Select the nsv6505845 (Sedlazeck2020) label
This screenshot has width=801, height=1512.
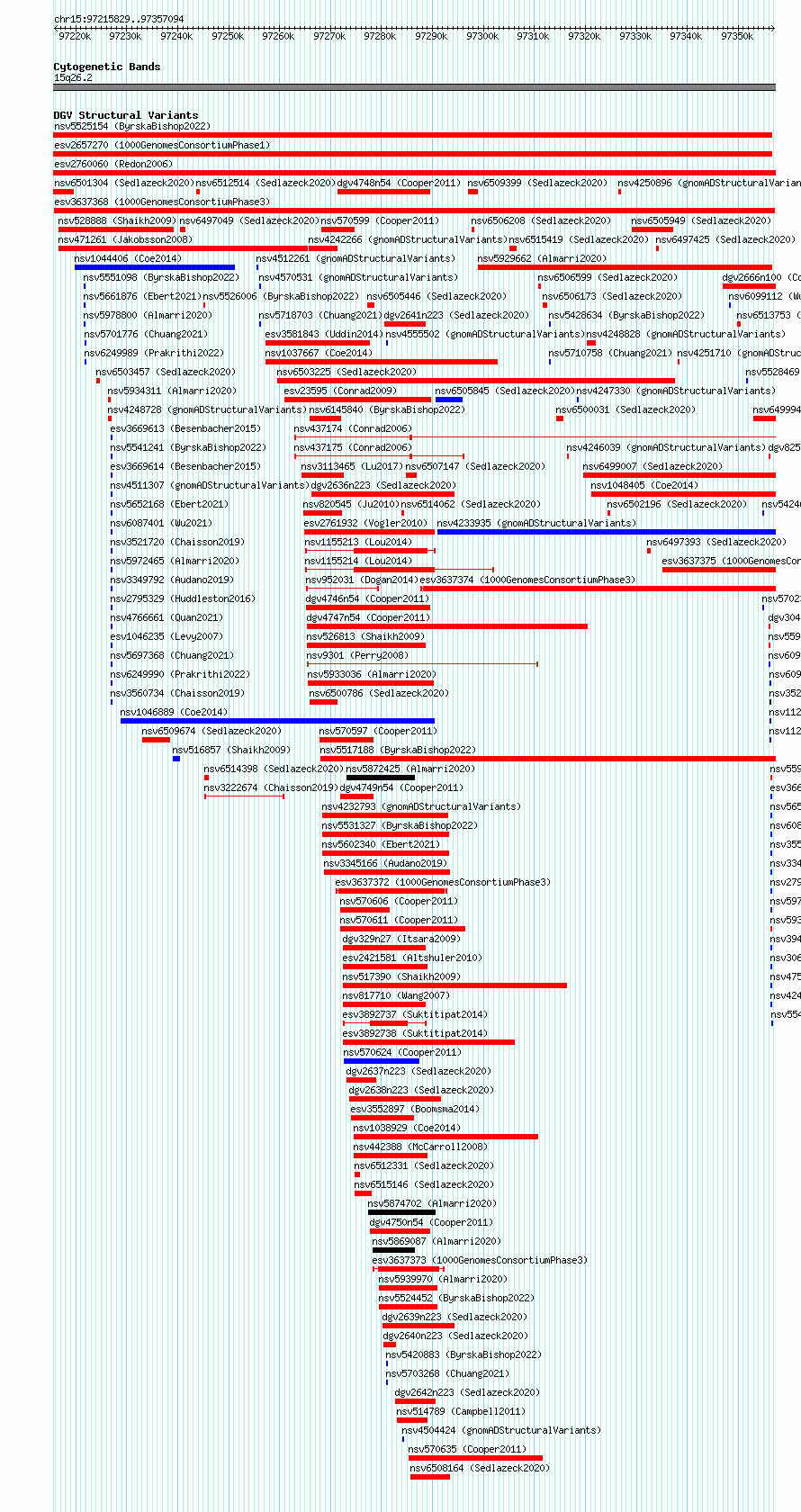(x=505, y=391)
